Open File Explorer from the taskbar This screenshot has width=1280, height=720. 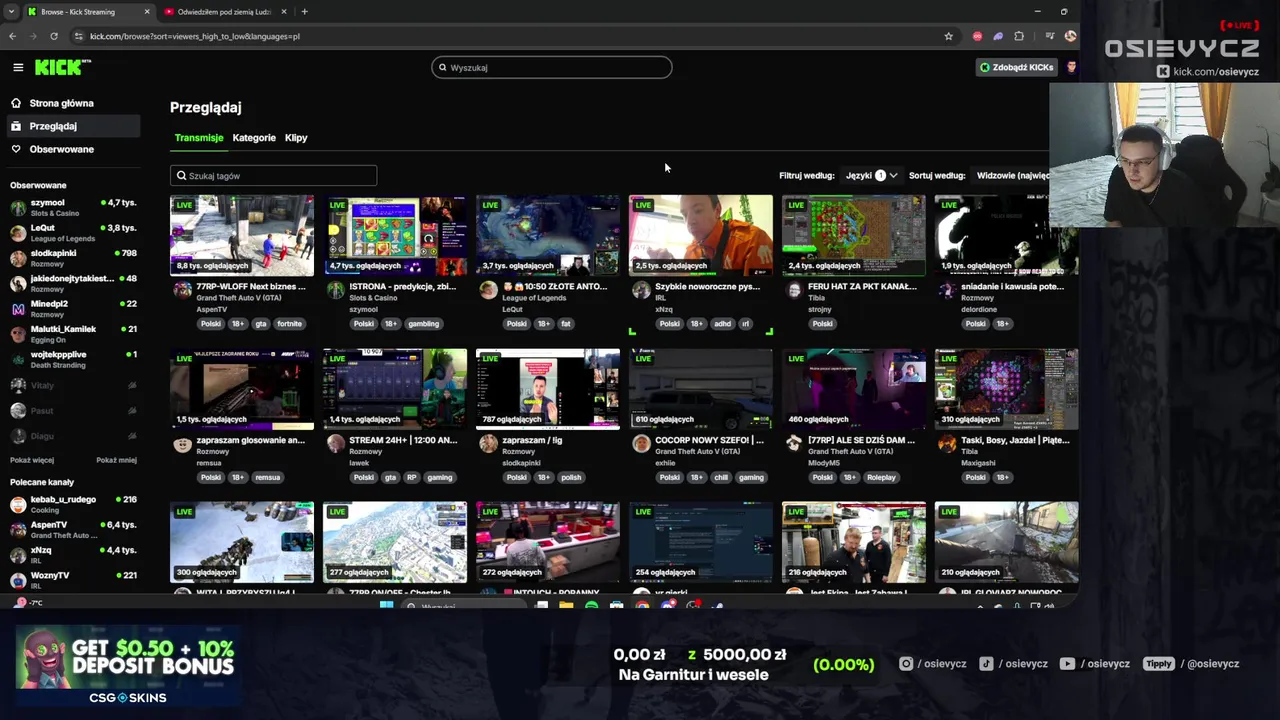click(x=566, y=606)
